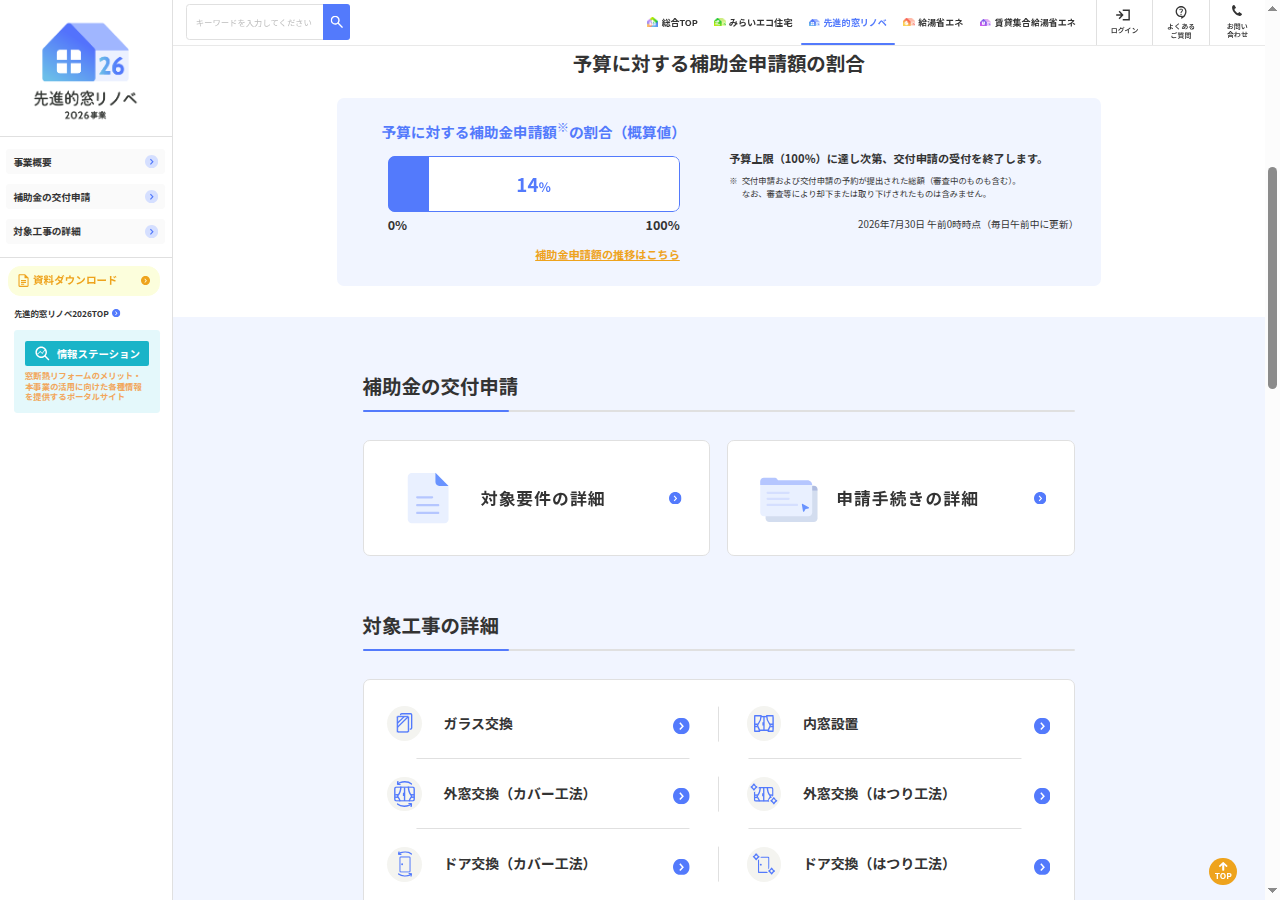The width and height of the screenshot is (1280, 900).
Task: Switch to the 総合TOP tab
Action: point(672,22)
